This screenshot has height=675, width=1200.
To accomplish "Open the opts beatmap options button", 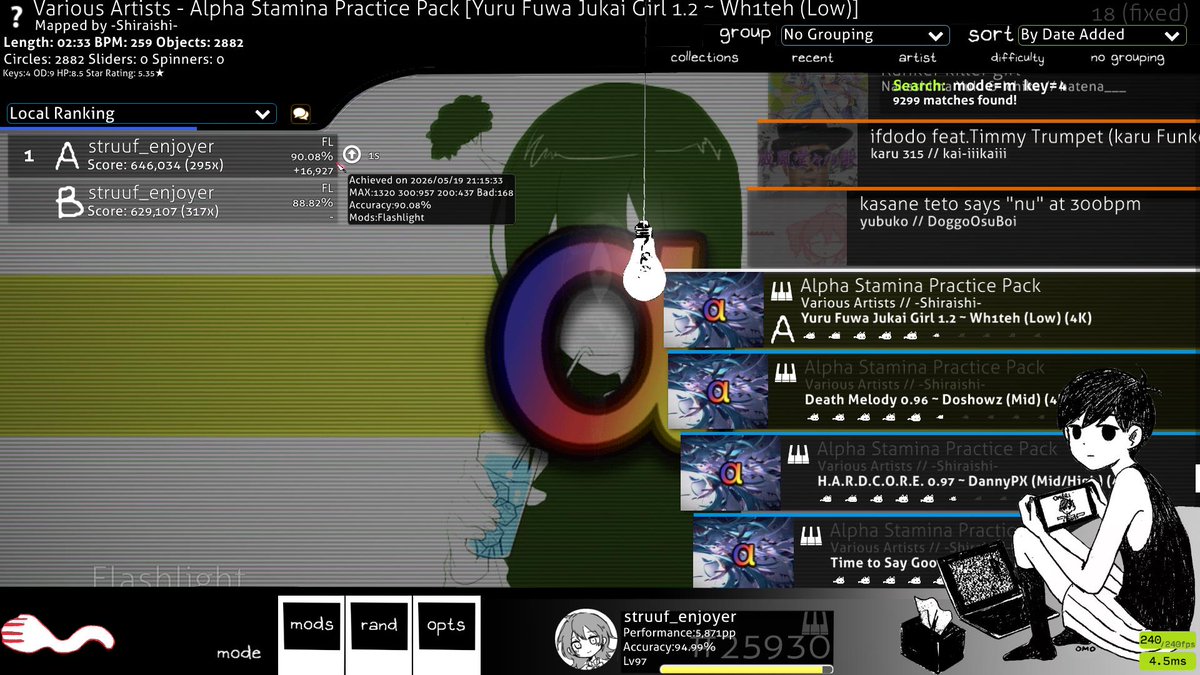I will click(446, 635).
